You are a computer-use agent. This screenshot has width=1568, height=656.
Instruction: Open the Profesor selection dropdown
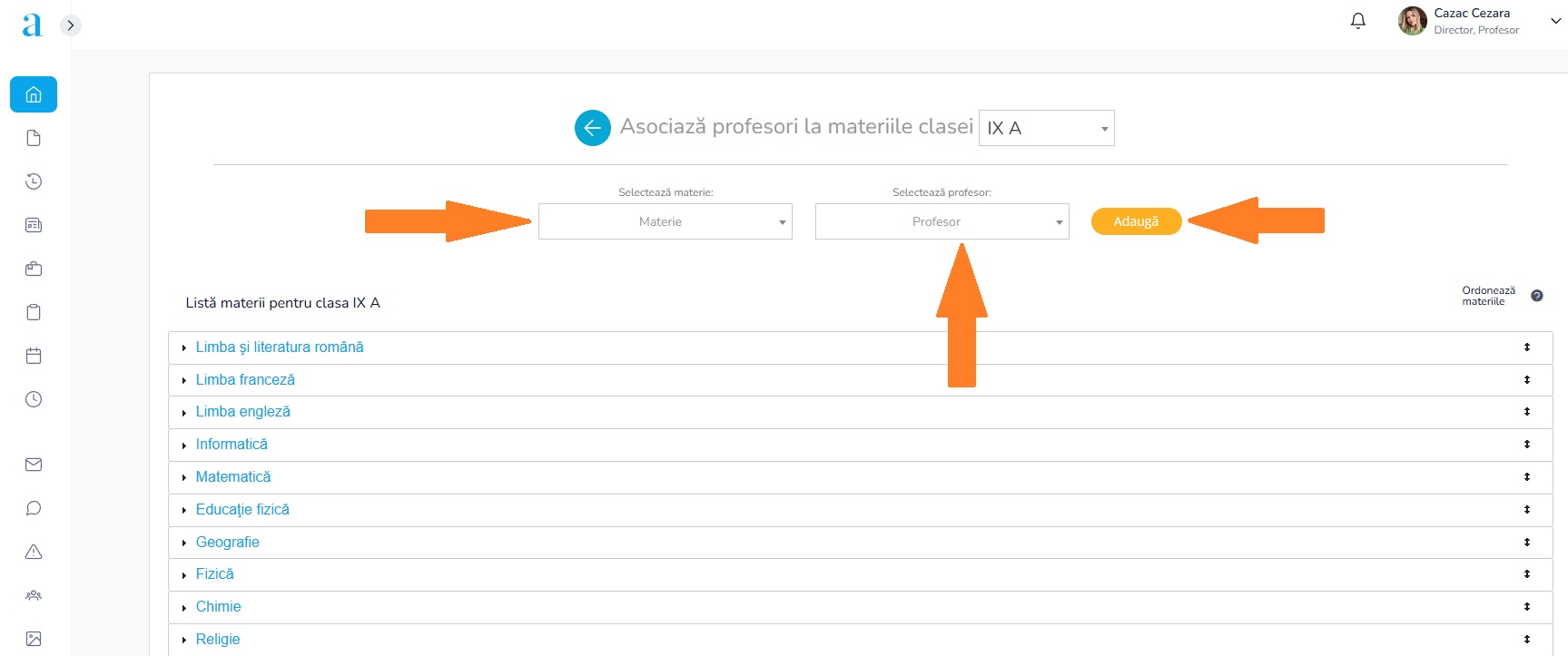point(942,221)
